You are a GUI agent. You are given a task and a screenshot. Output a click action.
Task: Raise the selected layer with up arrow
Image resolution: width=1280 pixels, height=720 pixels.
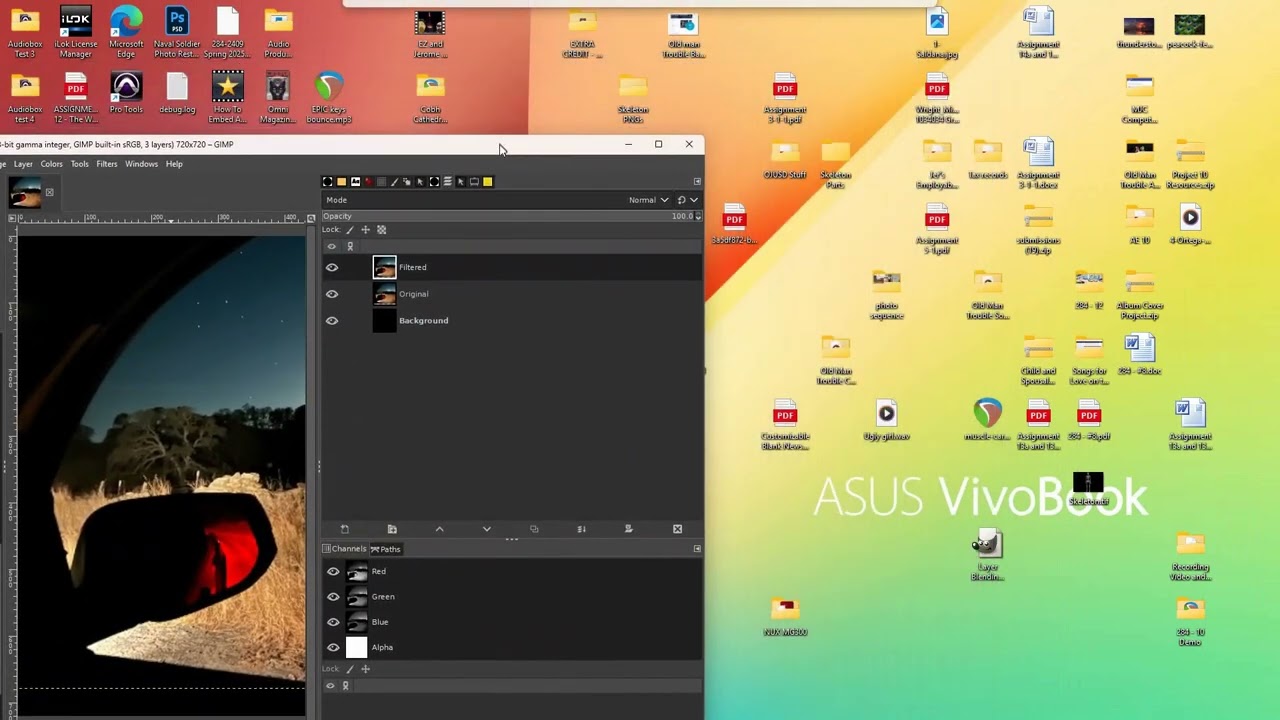[x=439, y=529]
